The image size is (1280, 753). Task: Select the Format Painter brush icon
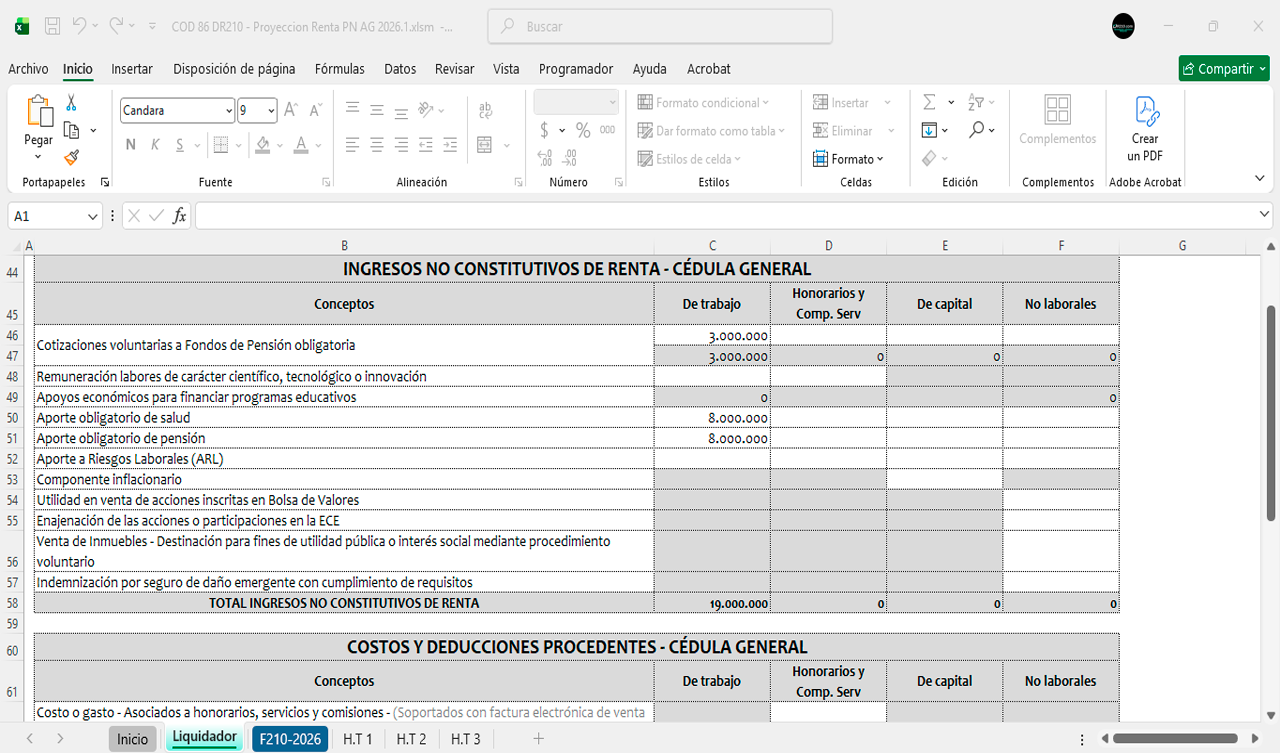pyautogui.click(x=71, y=157)
